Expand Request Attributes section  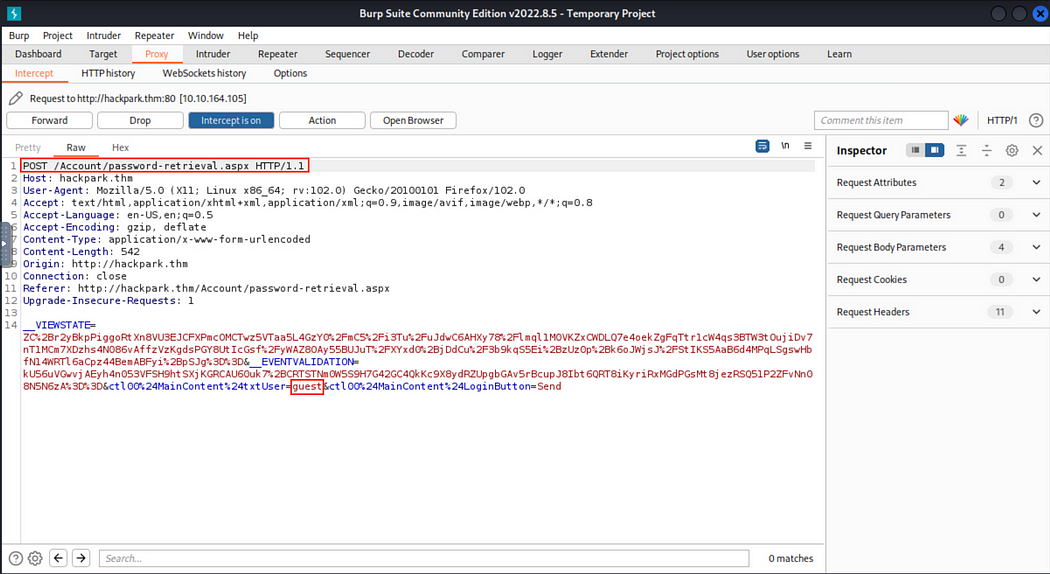click(x=1035, y=183)
